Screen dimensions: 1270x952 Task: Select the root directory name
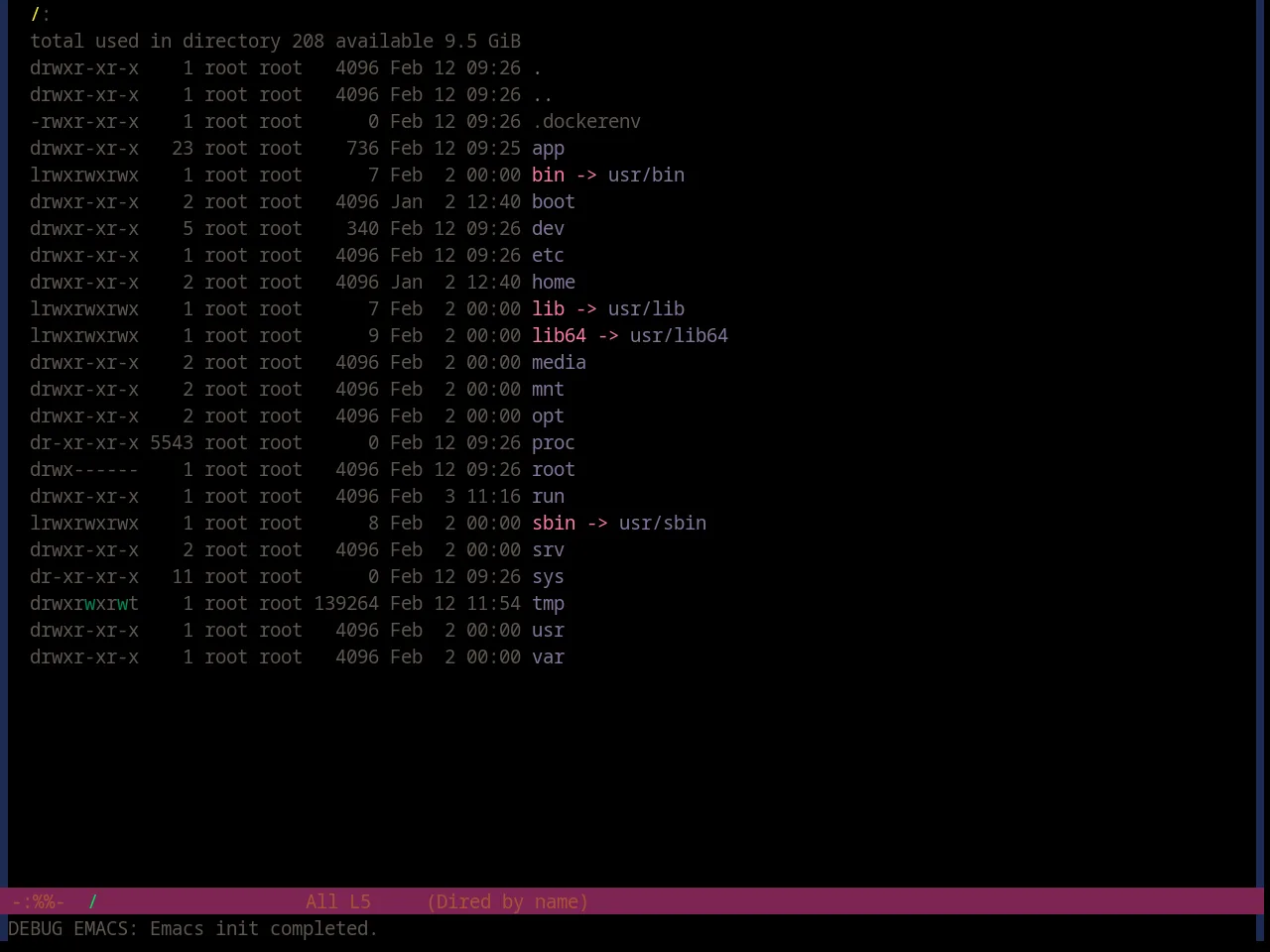click(x=554, y=470)
